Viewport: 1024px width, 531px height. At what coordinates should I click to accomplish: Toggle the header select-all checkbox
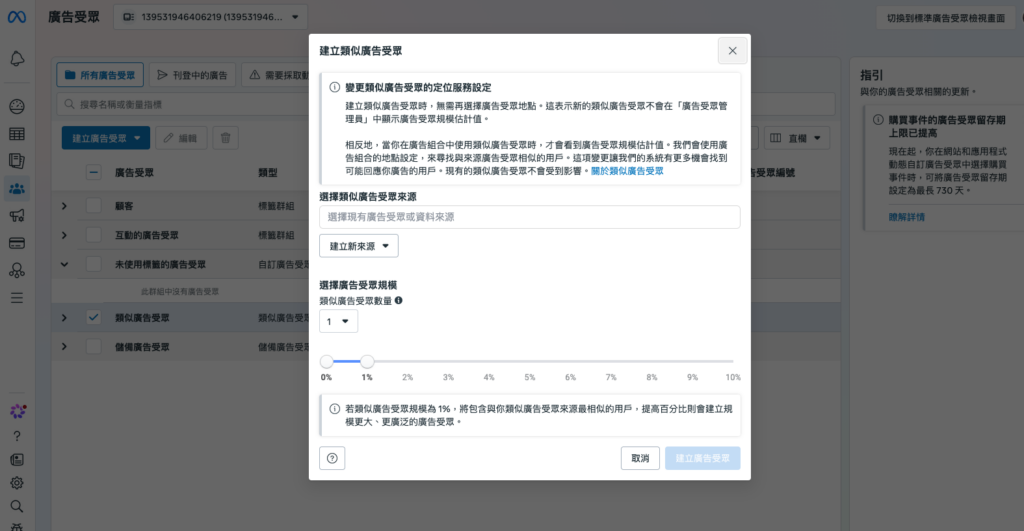click(x=93, y=172)
